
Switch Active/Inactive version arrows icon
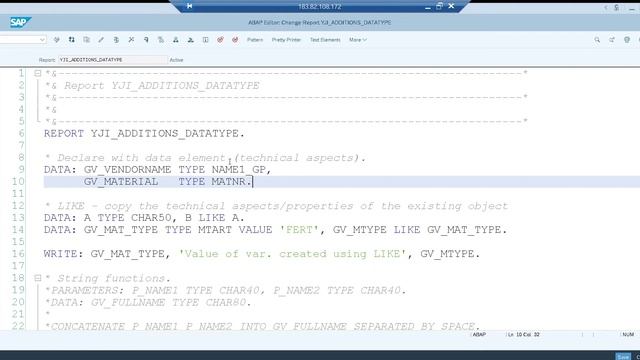tap(71, 40)
